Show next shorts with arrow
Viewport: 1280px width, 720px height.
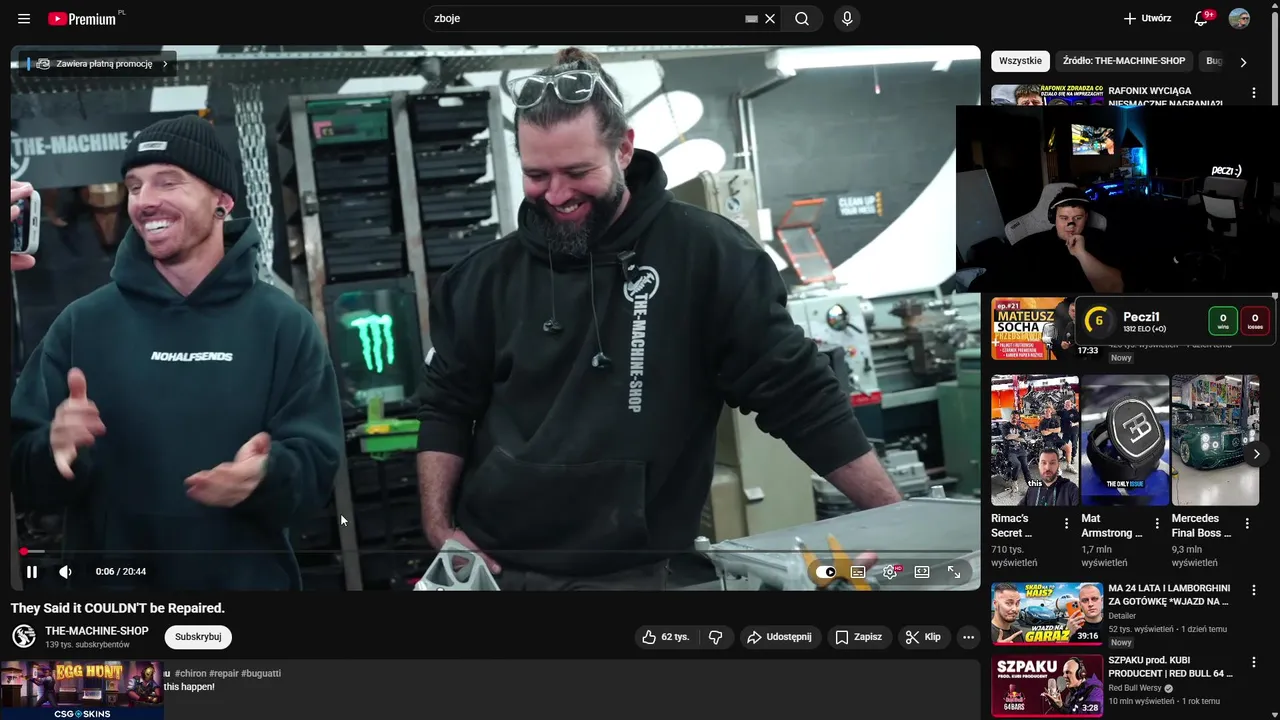click(1256, 454)
